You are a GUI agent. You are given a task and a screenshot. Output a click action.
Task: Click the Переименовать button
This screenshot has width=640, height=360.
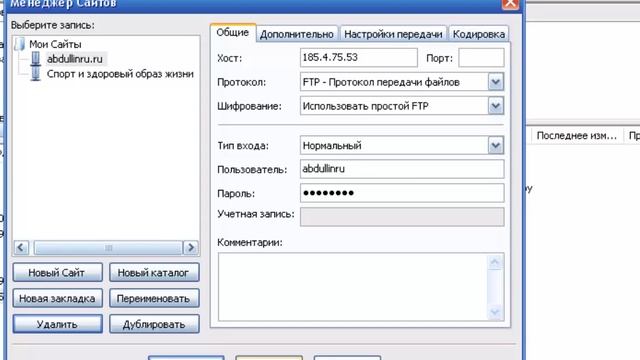pyautogui.click(x=154, y=298)
